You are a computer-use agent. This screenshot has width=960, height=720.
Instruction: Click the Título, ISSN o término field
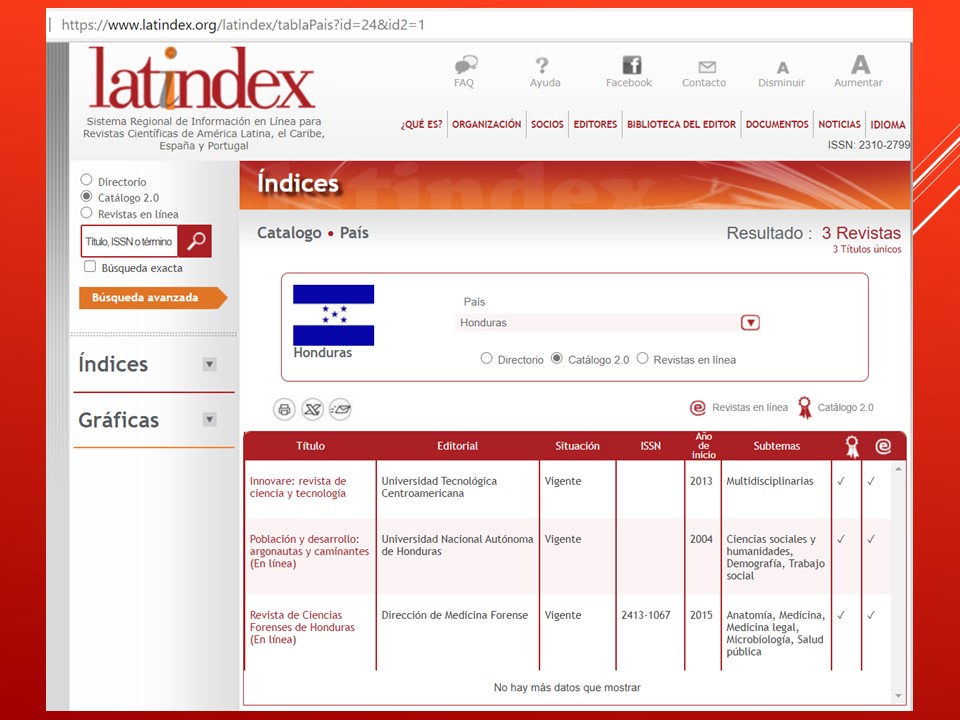point(129,241)
